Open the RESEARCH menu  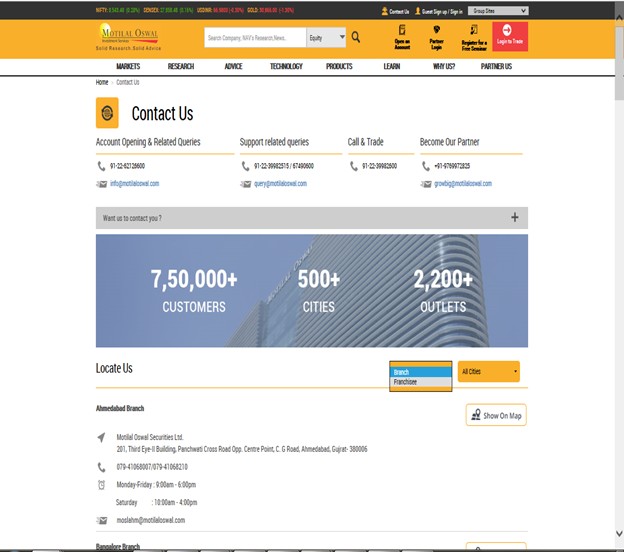(x=181, y=66)
